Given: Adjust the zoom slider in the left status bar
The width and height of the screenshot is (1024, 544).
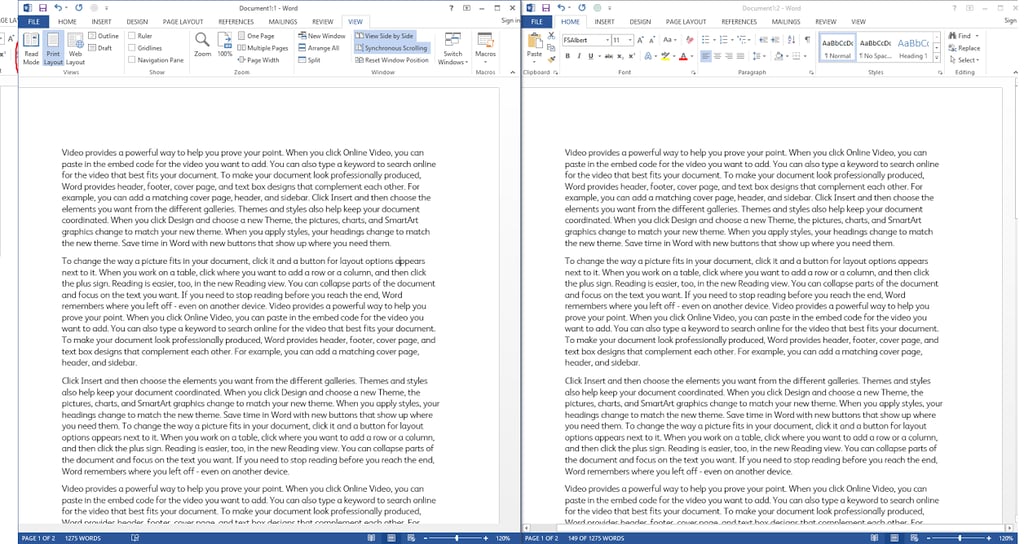Looking at the screenshot, I should (x=455, y=538).
